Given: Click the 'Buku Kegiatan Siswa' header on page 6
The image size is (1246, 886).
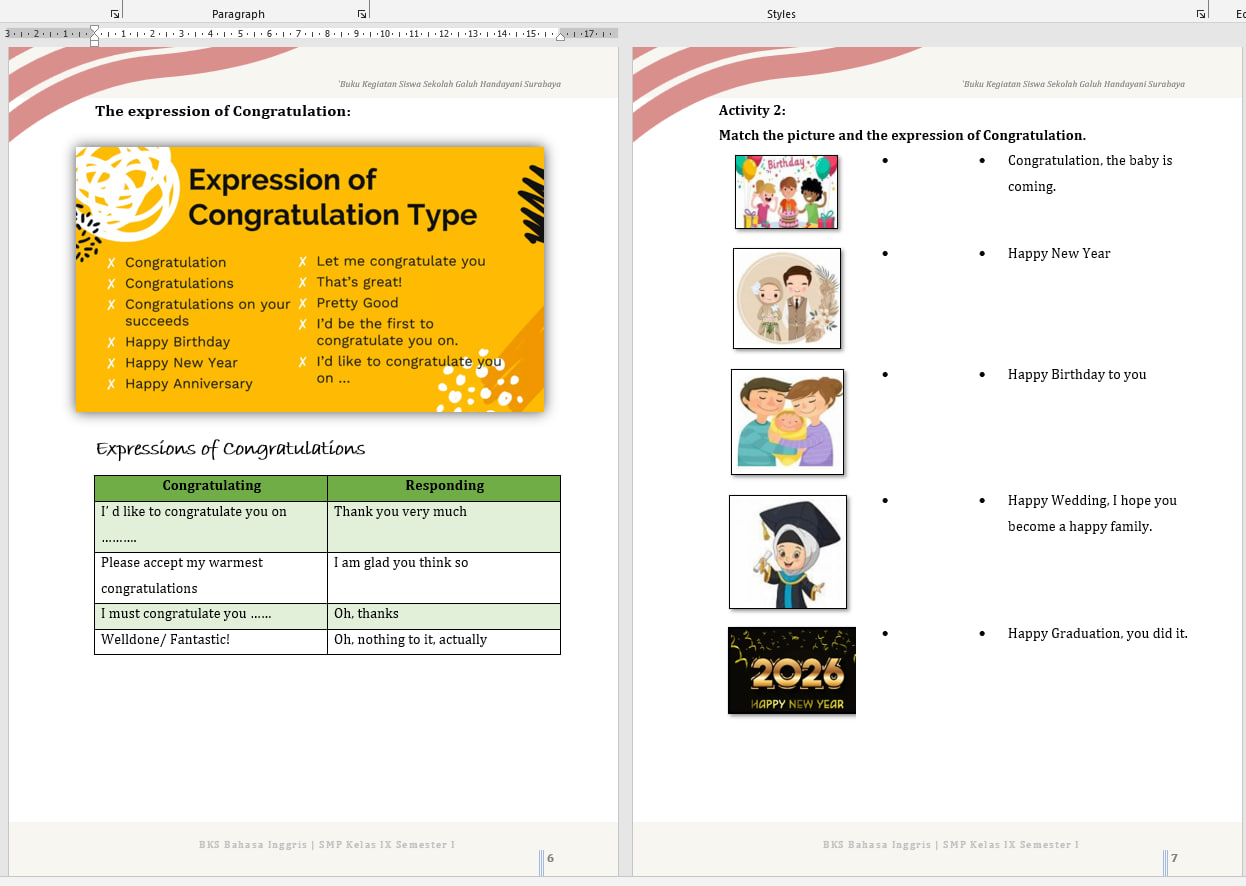Looking at the screenshot, I should pos(450,84).
